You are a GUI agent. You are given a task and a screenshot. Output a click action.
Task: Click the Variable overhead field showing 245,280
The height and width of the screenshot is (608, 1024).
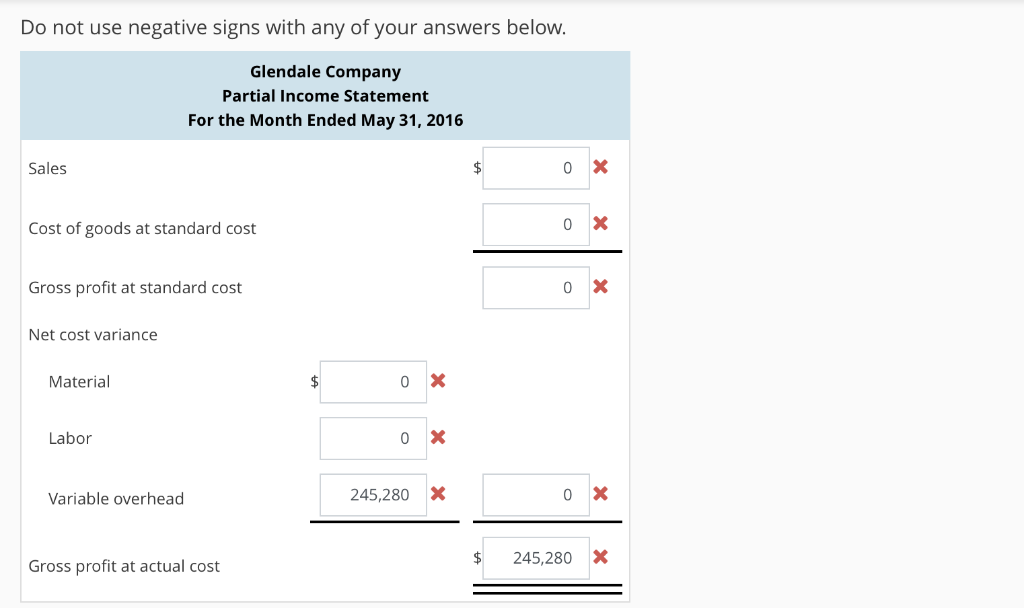pos(372,494)
